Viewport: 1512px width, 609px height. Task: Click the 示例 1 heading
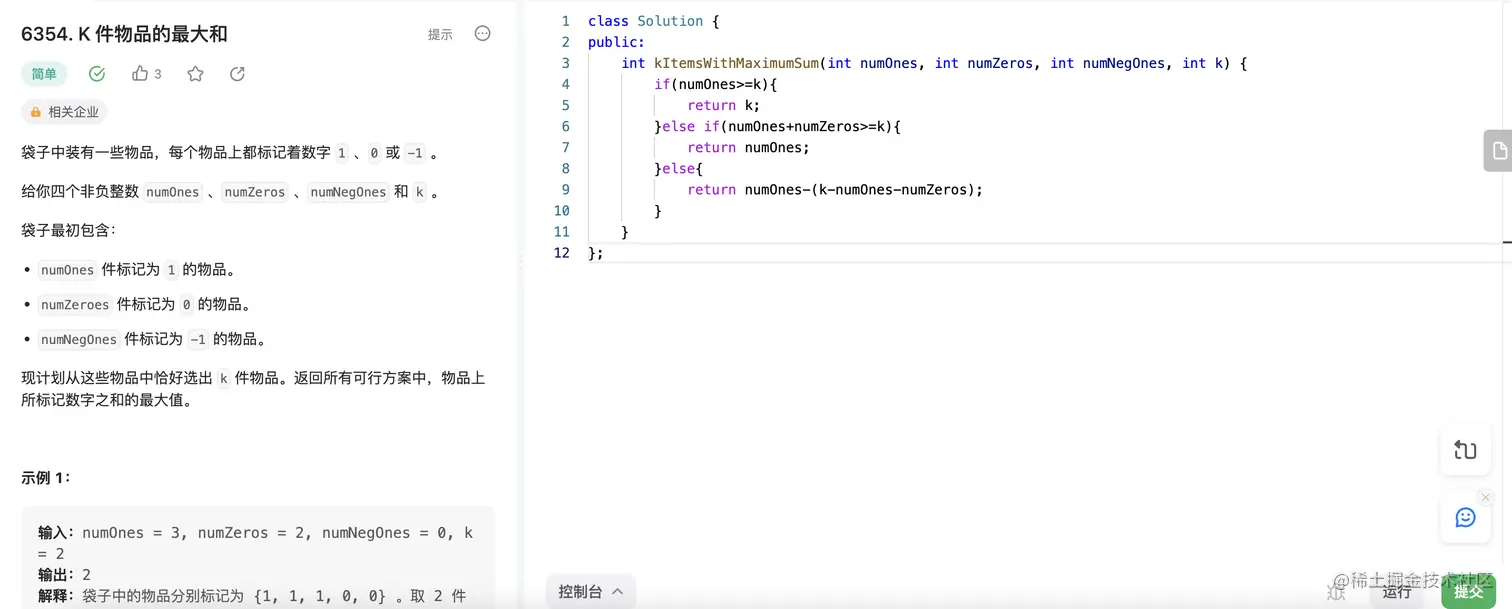(46, 478)
